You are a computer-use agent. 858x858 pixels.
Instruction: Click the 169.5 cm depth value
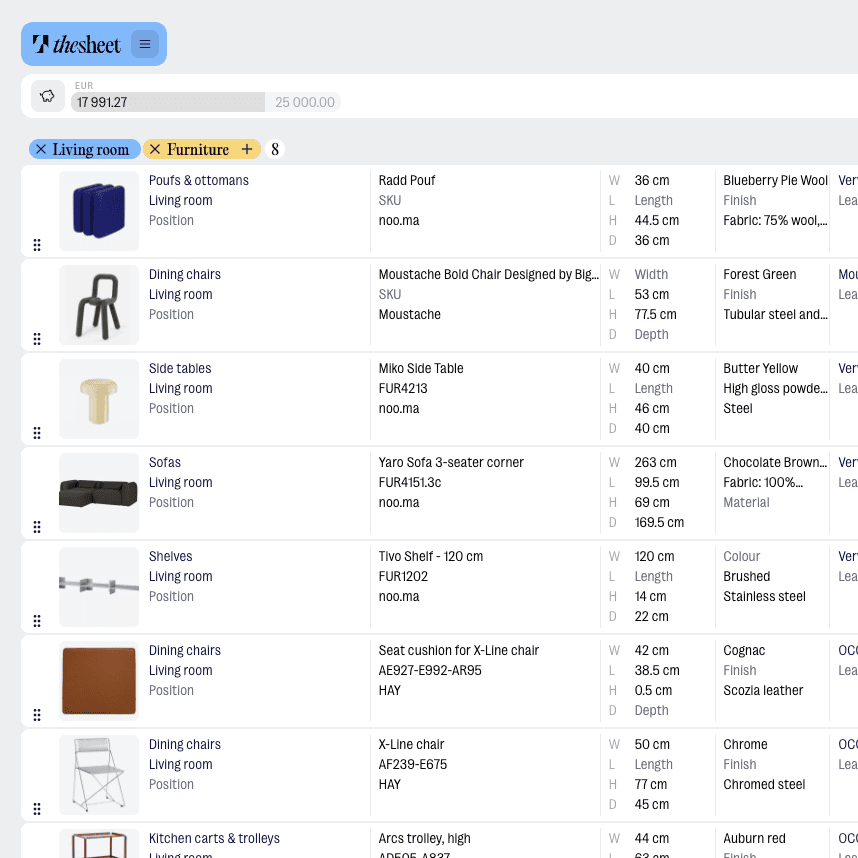click(659, 523)
